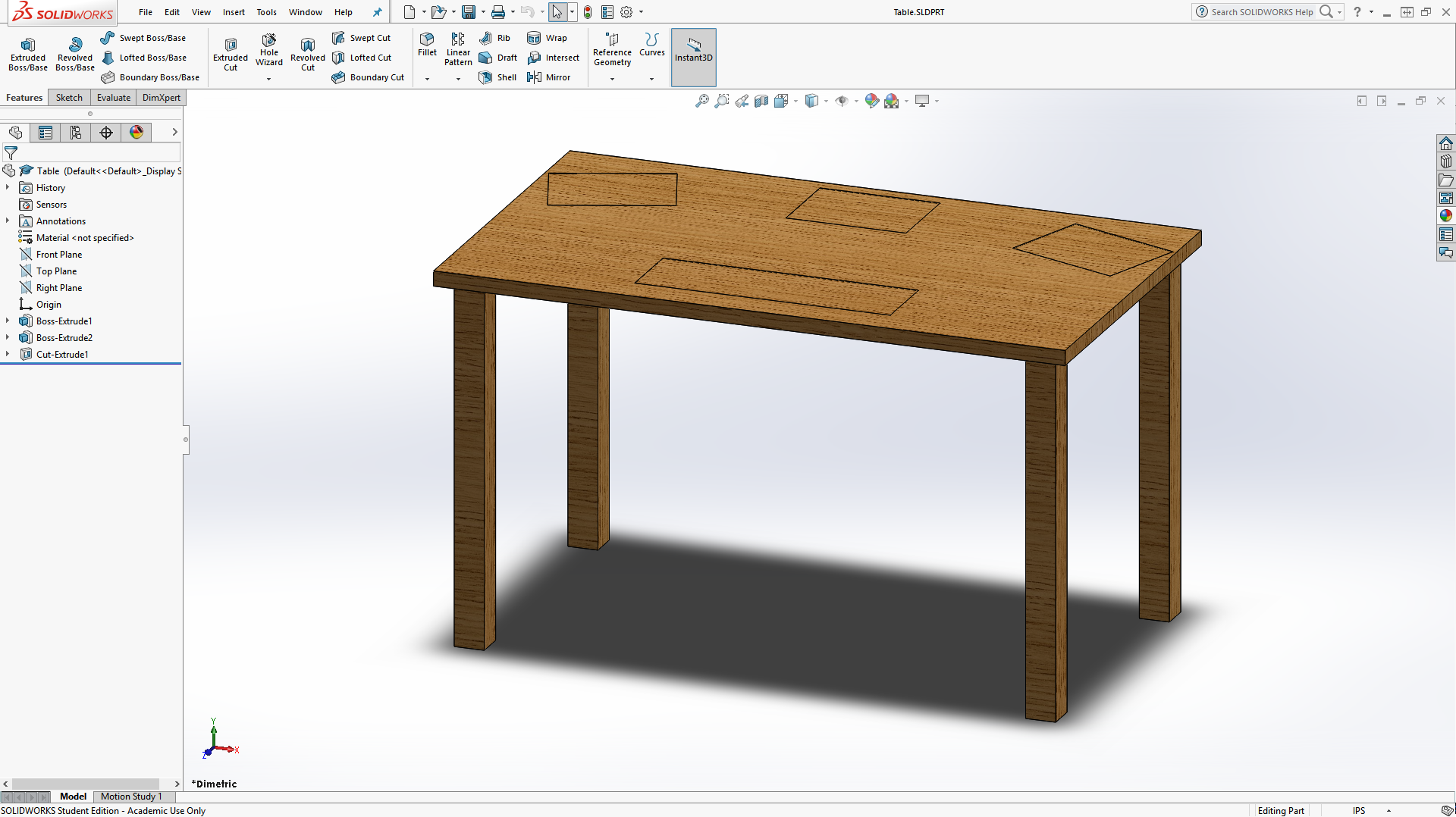Click the Lofted Cut tool
Viewport: 1456px width, 817px height.
click(362, 58)
